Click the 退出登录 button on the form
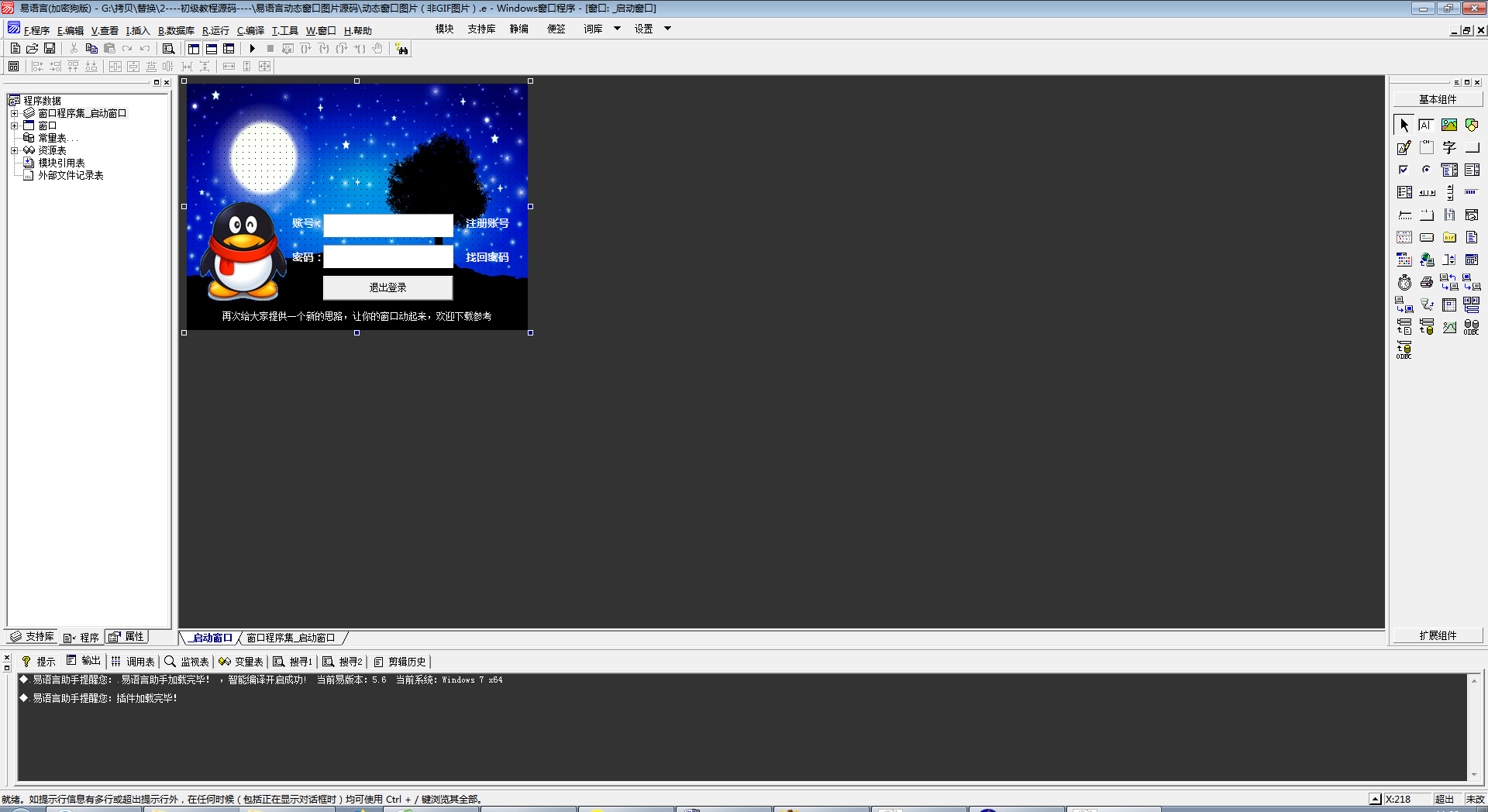 (387, 287)
